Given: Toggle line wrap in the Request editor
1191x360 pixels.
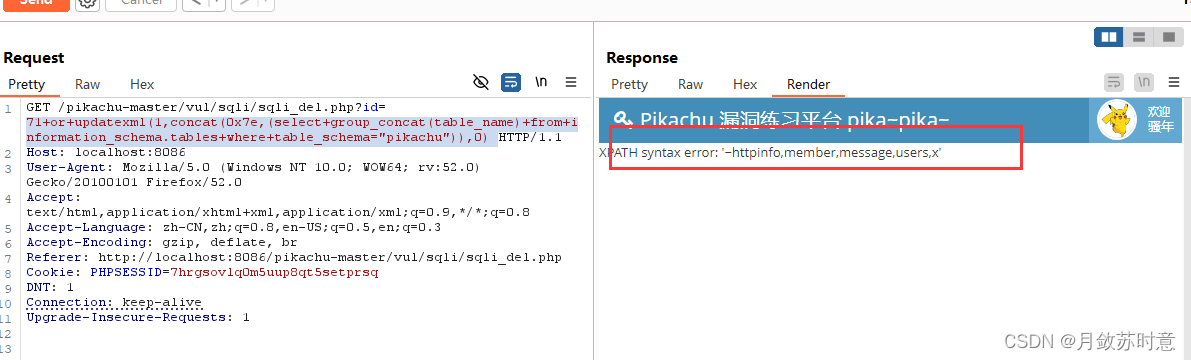Looking at the screenshot, I should pos(511,82).
